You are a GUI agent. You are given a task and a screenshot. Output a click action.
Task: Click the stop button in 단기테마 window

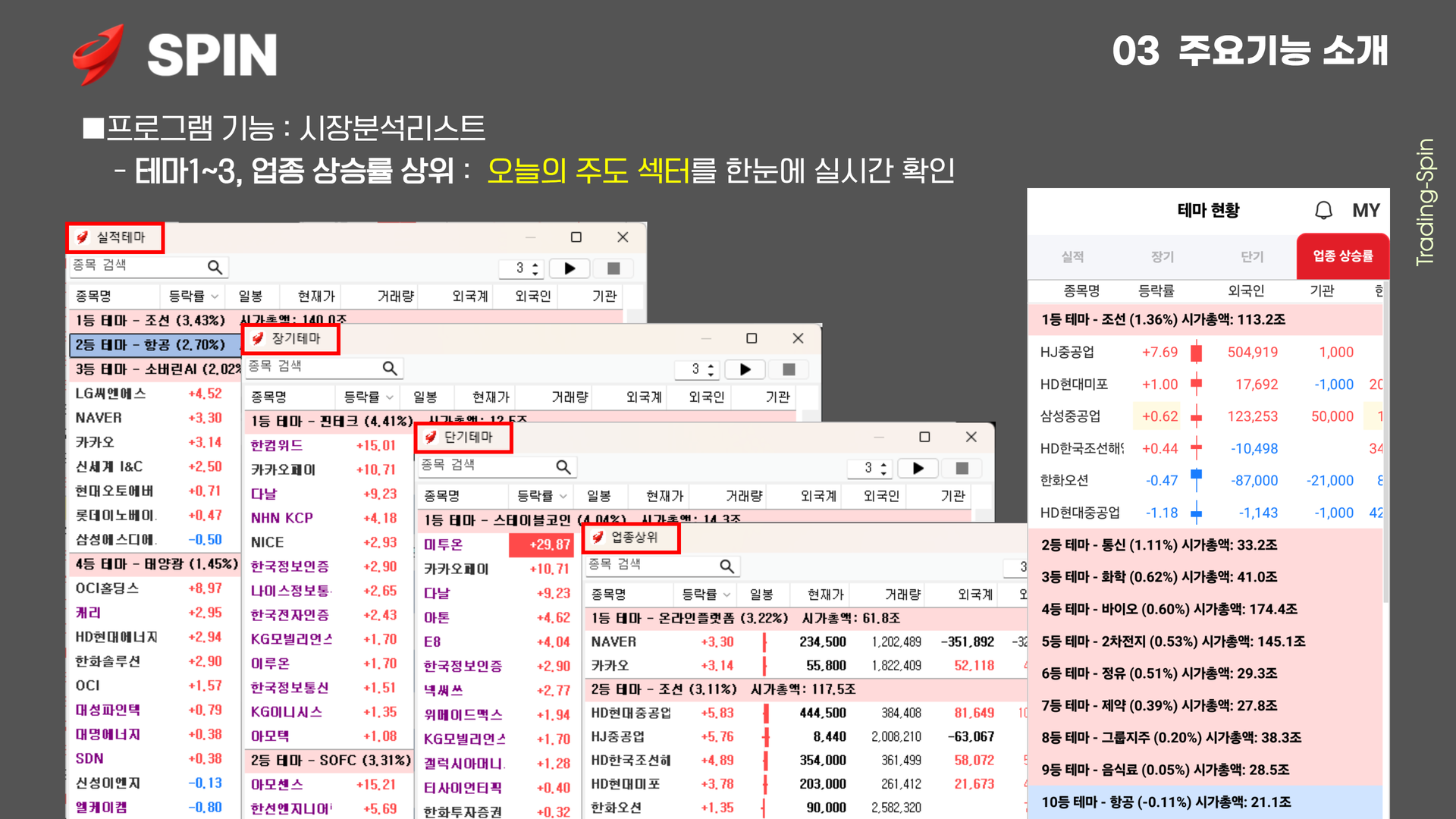[x=962, y=468]
